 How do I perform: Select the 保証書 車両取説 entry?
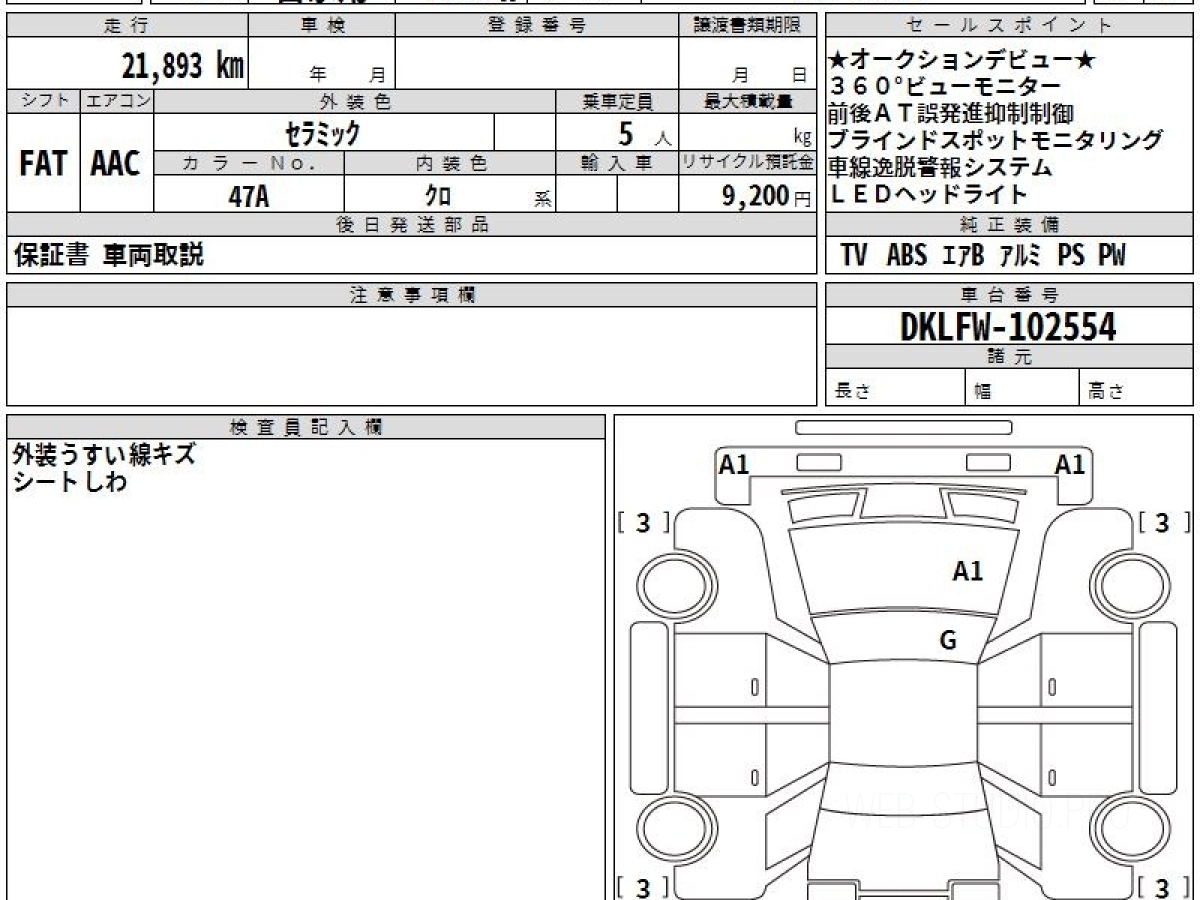coord(109,255)
